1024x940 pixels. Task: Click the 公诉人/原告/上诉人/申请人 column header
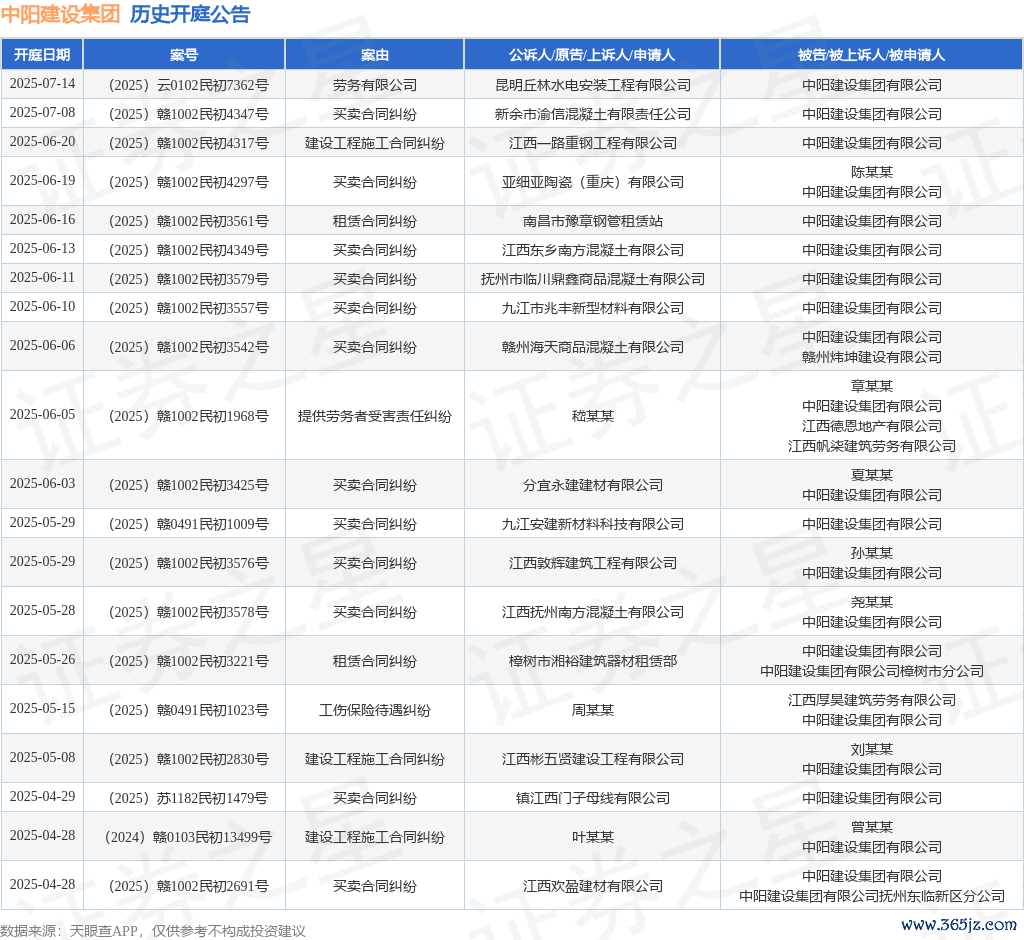[592, 55]
